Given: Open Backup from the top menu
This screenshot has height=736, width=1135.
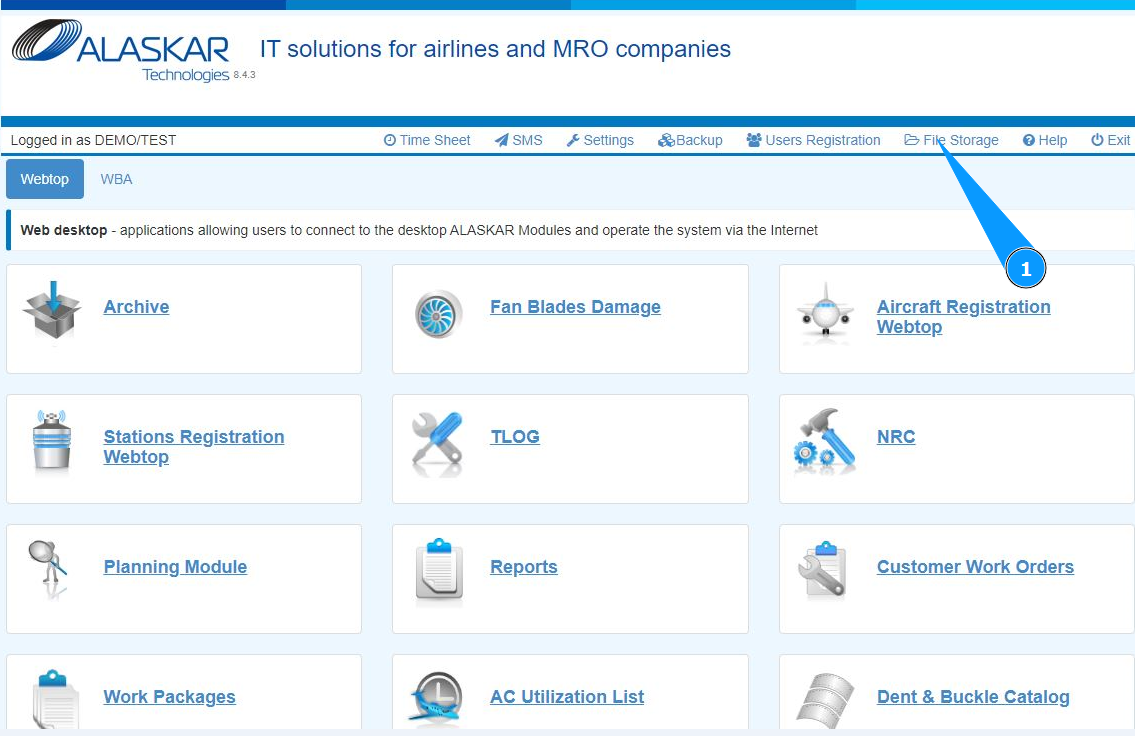Looking at the screenshot, I should [x=690, y=140].
